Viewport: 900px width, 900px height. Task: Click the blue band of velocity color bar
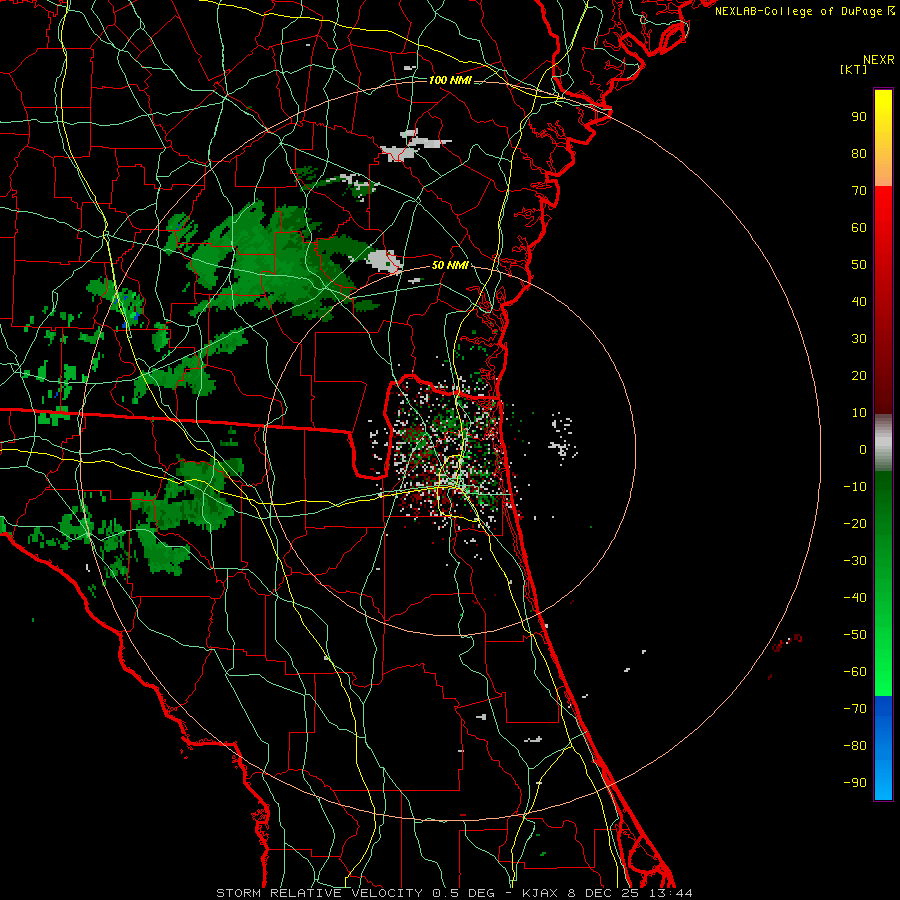tap(883, 748)
